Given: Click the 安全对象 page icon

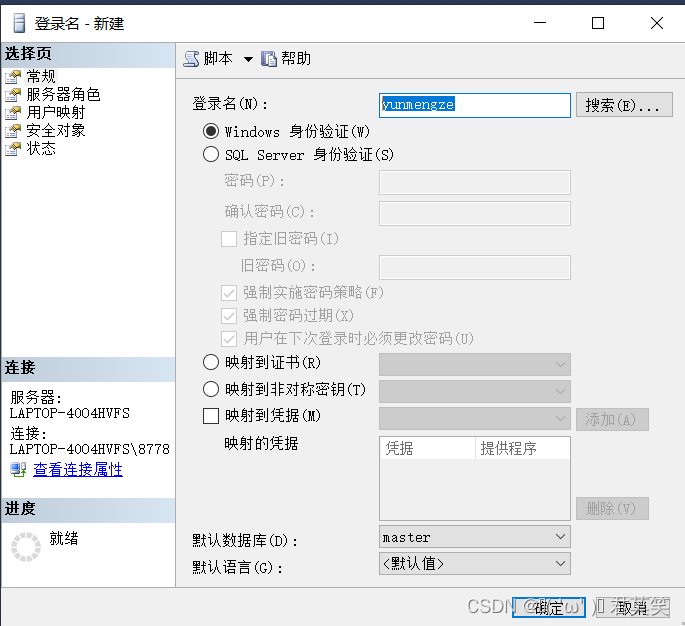Looking at the screenshot, I should point(13,131).
